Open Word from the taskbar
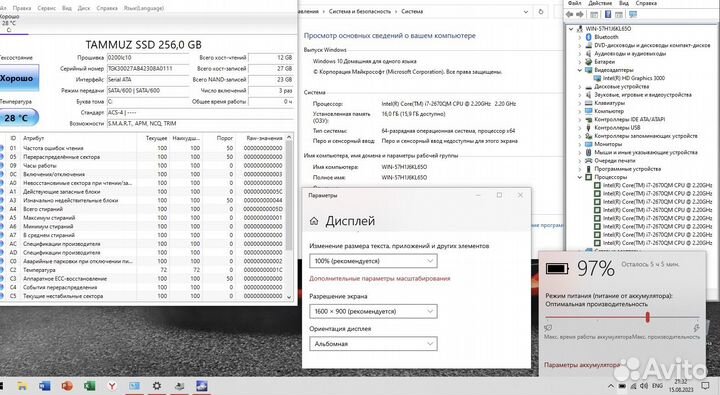This screenshot has height=395, width=720. pos(45,386)
